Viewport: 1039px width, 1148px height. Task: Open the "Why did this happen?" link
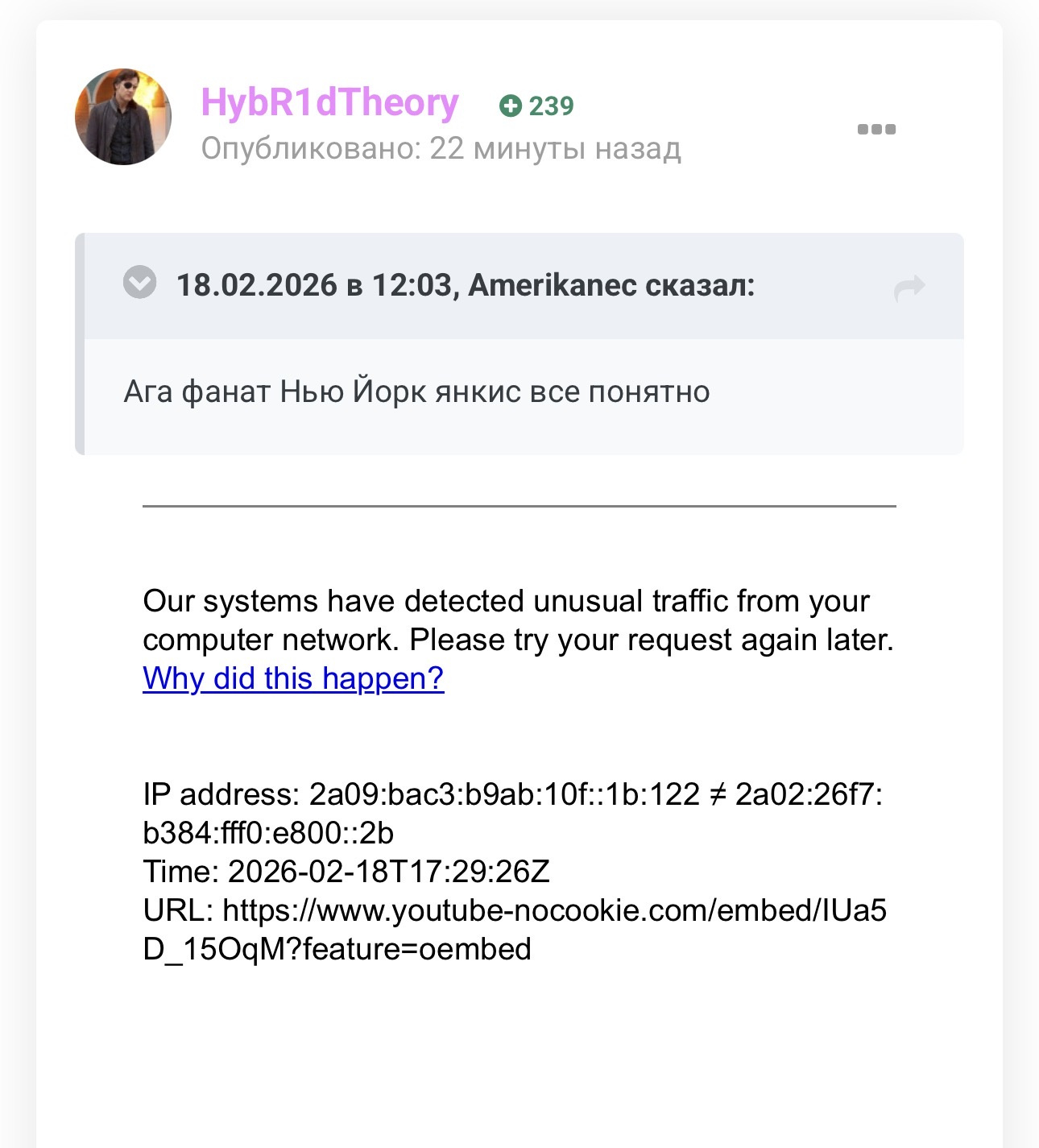pyautogui.click(x=293, y=678)
